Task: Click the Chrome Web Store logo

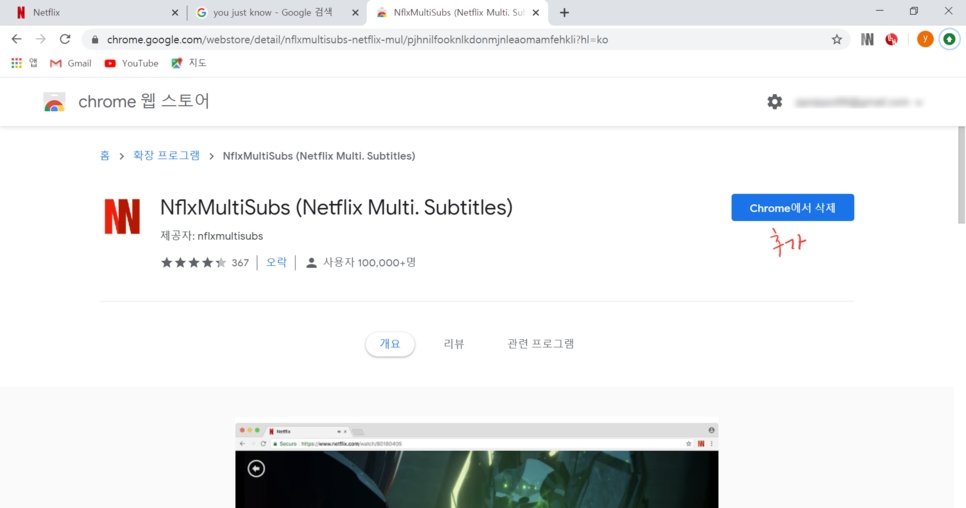Action: [x=54, y=102]
